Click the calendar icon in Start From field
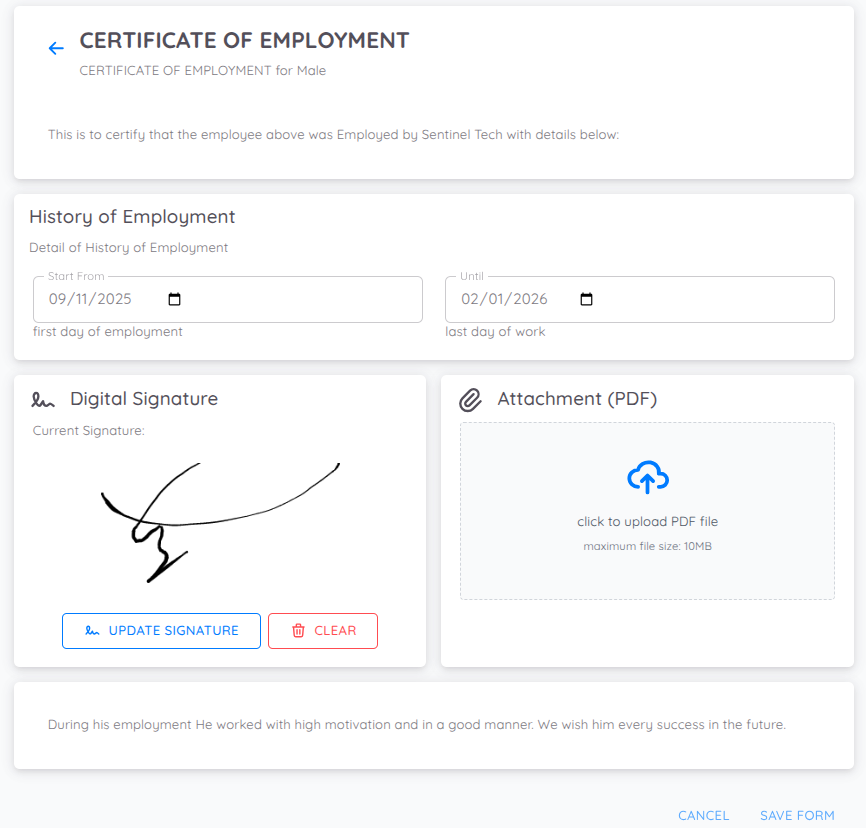Screen dimensions: 866x828 (x=174, y=298)
